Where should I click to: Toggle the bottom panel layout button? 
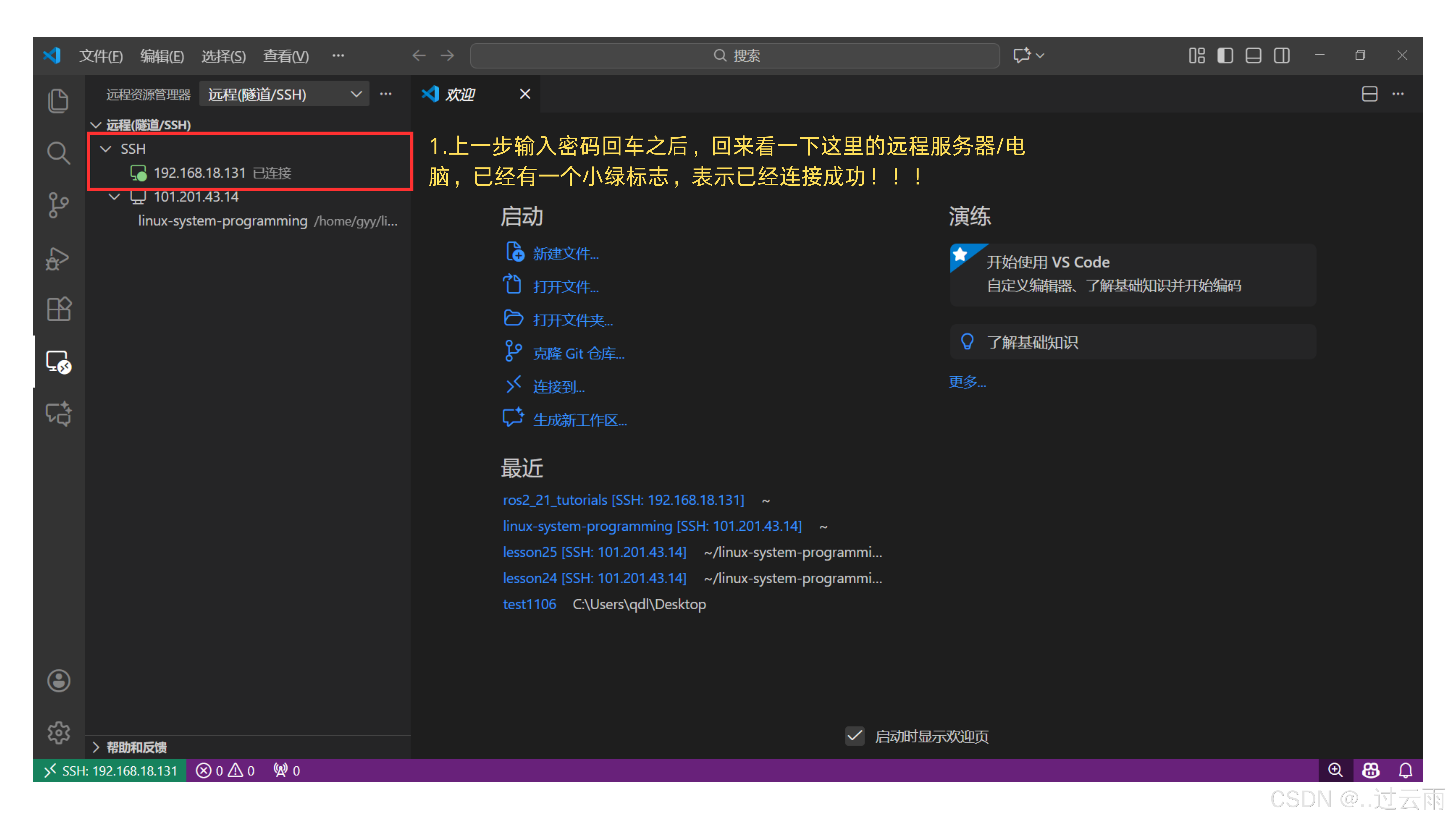(1253, 55)
